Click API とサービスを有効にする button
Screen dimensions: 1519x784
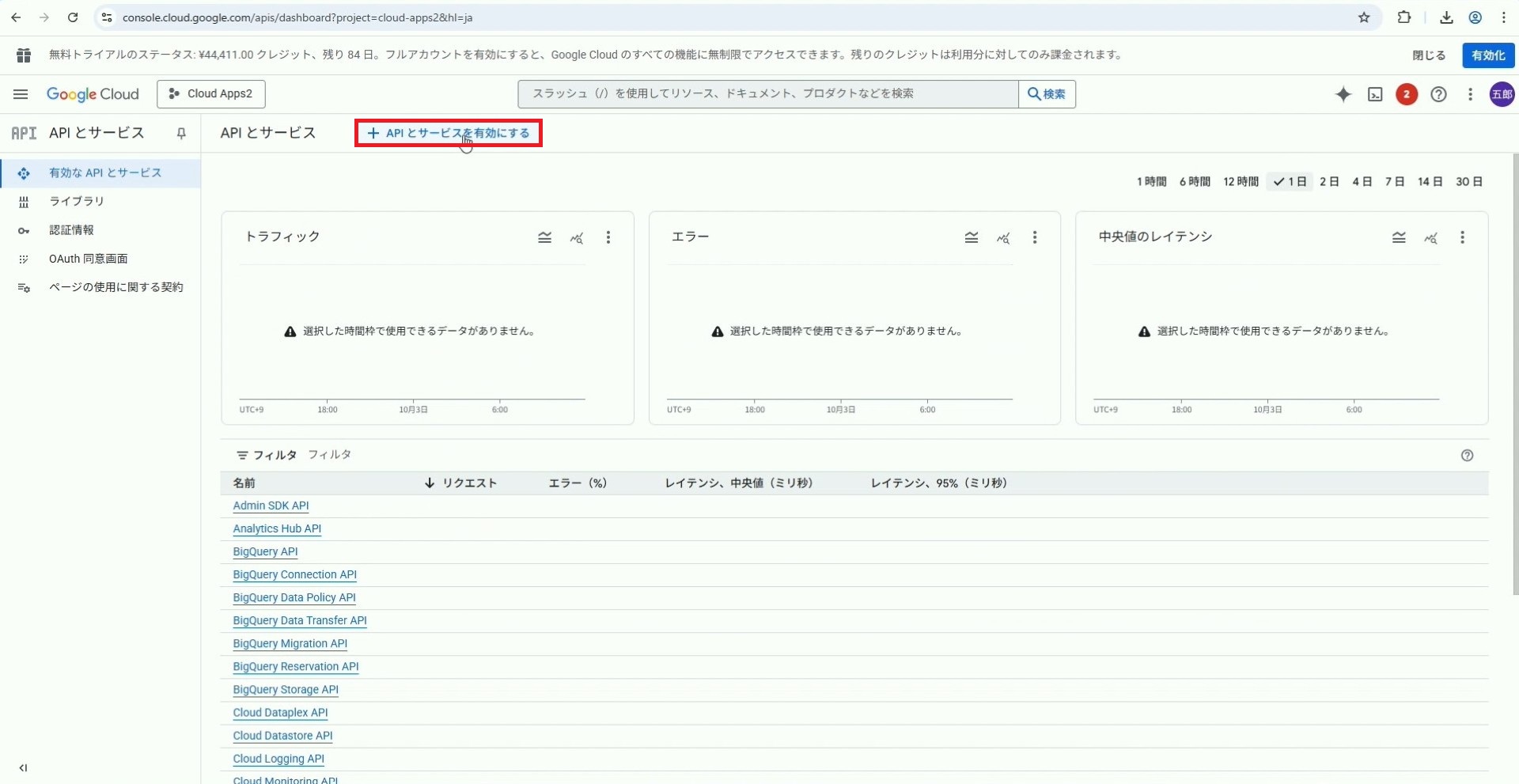click(x=449, y=133)
